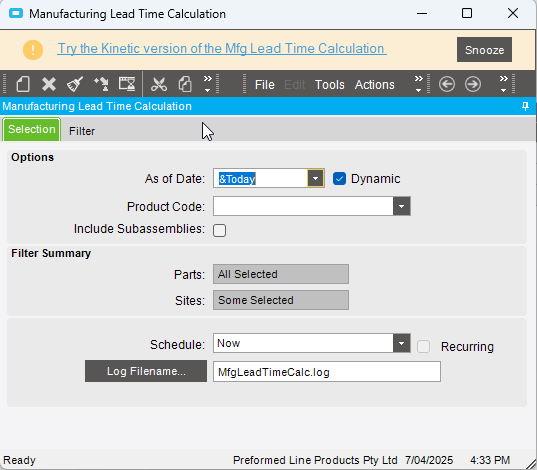Screen dimensions: 537x470
Task: Expand the Product Code dropdown
Action: pyautogui.click(x=401, y=206)
